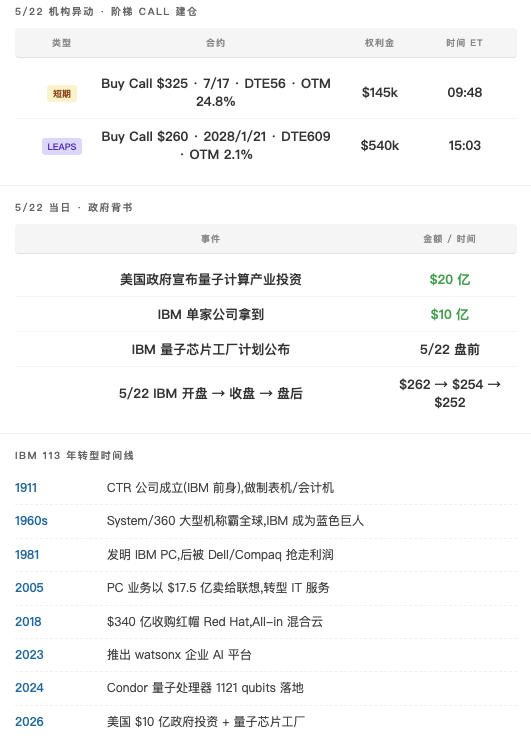Click the System/360 大型机 timeline description
Image resolution: width=531 pixels, height=747 pixels.
pyautogui.click(x=235, y=521)
